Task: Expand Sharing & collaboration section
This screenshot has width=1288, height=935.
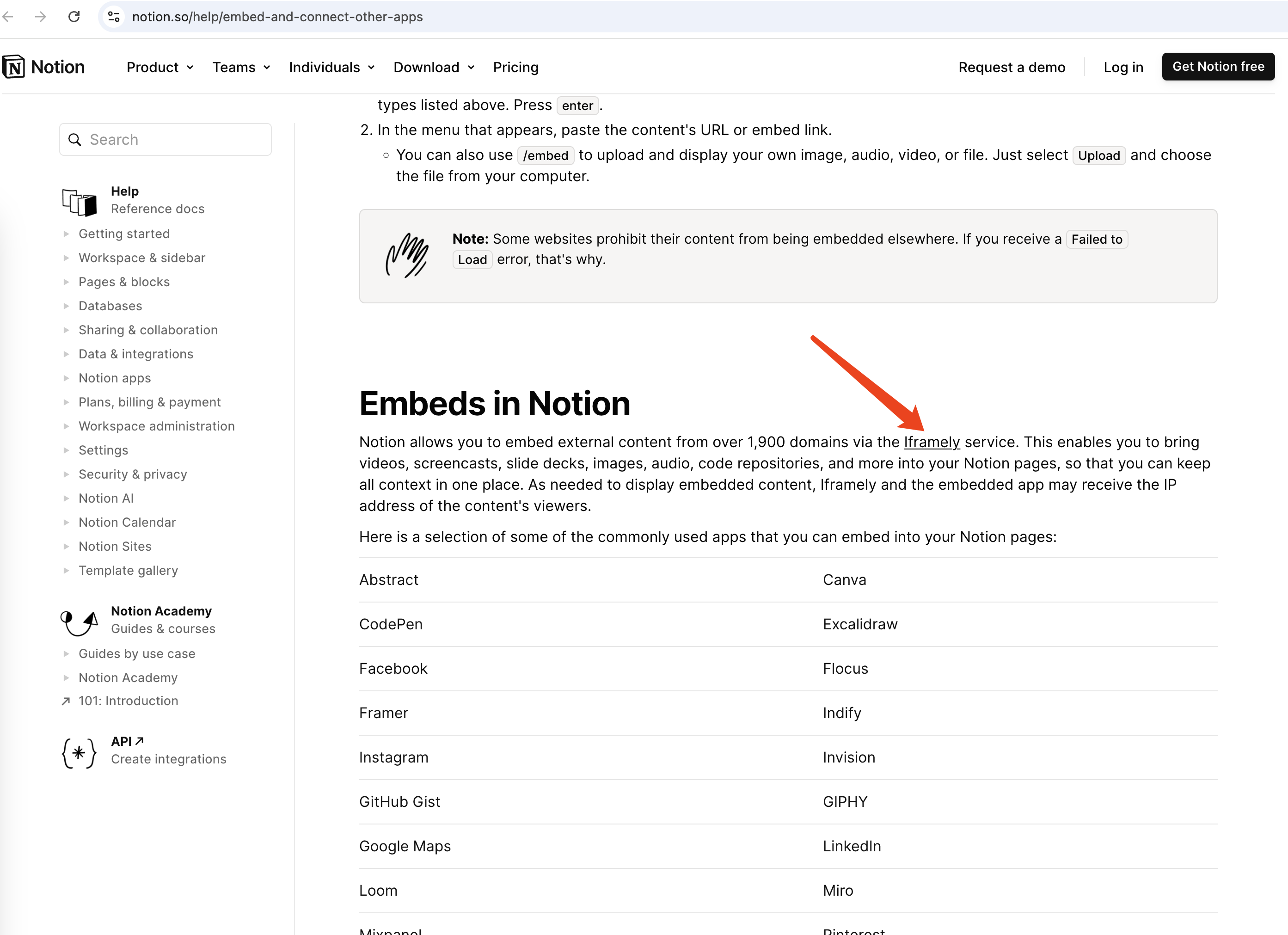Action: click(147, 329)
